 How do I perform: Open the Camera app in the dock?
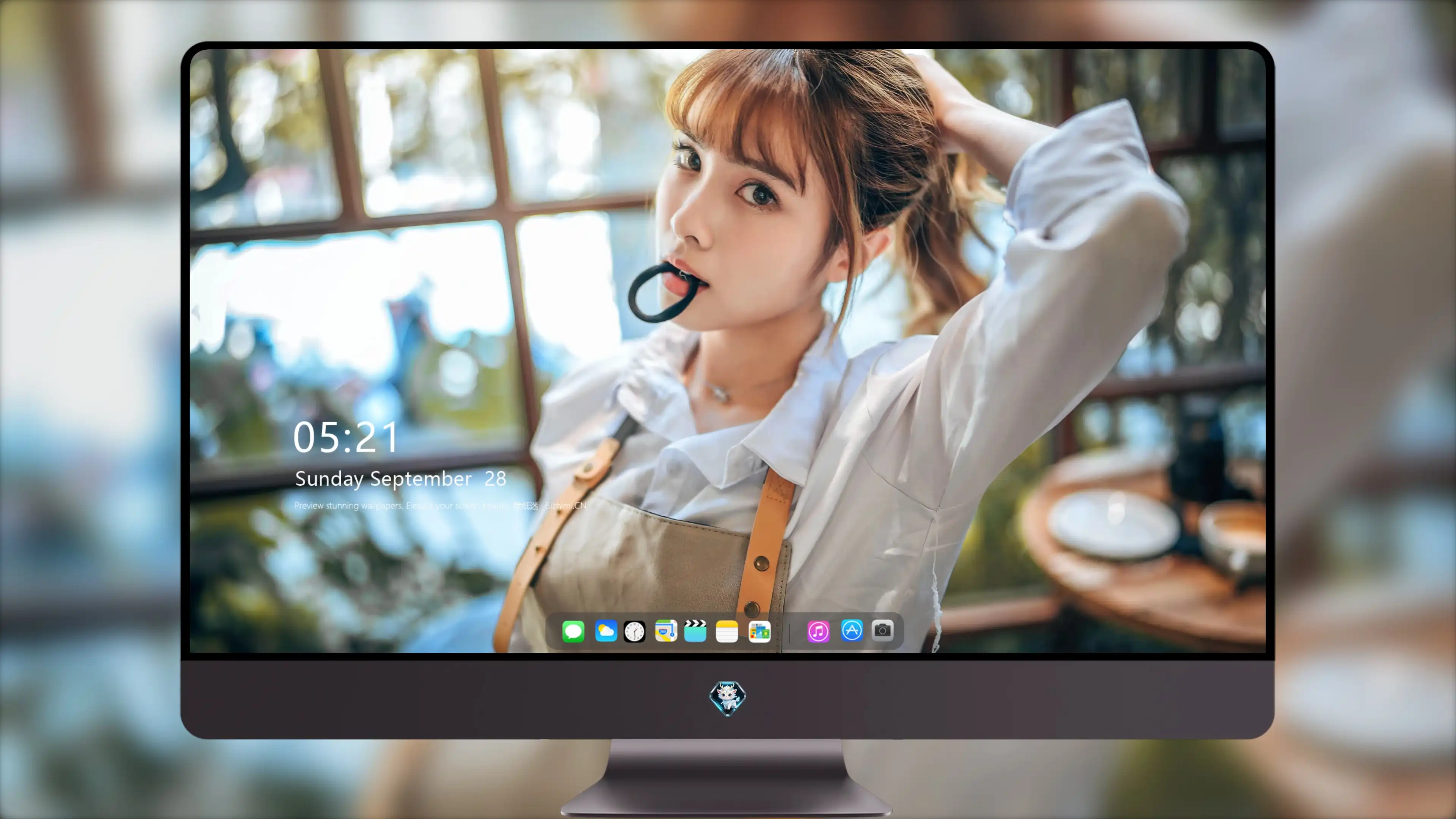pyautogui.click(x=882, y=630)
